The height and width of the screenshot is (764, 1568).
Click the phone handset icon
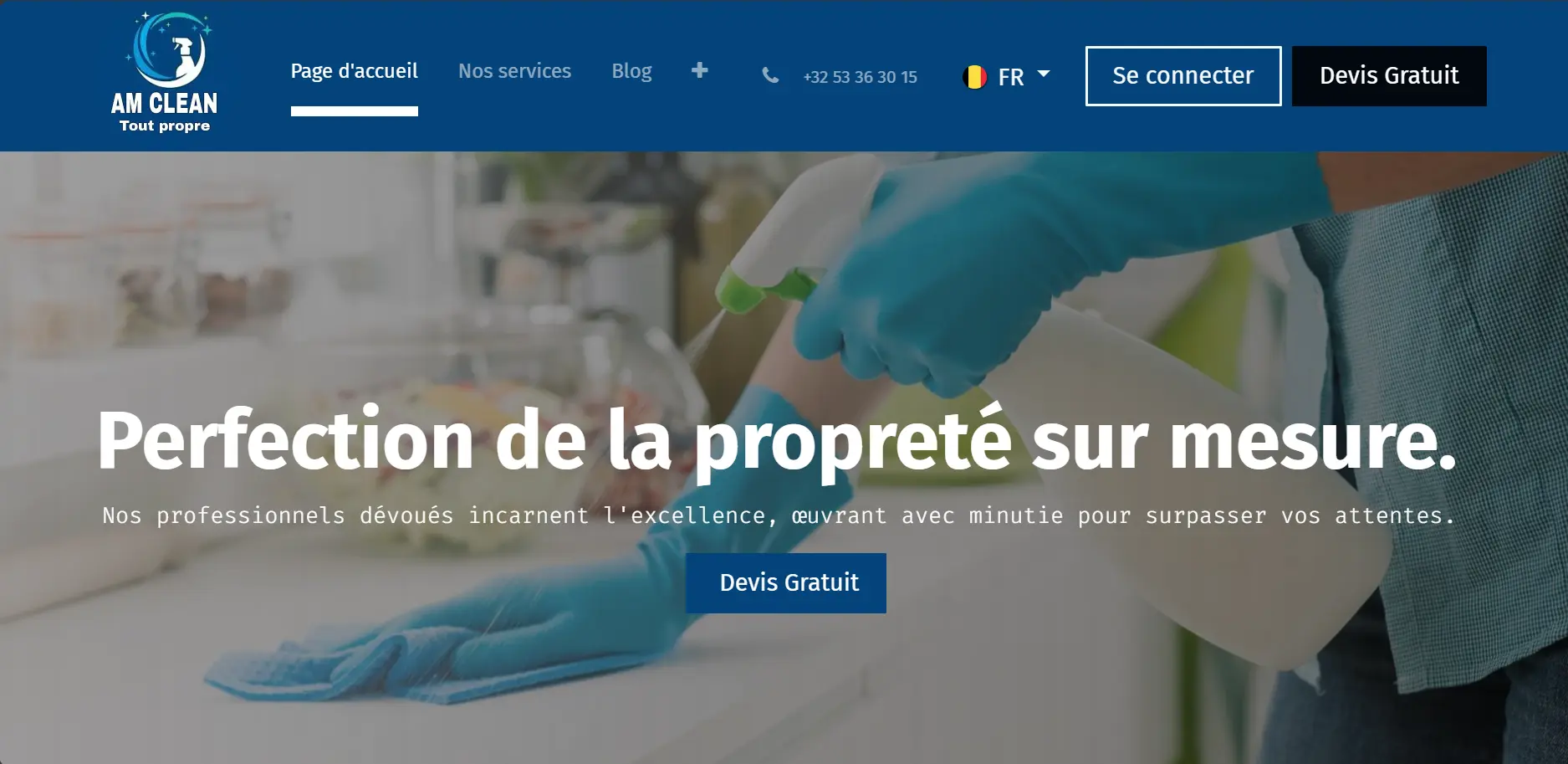click(770, 76)
